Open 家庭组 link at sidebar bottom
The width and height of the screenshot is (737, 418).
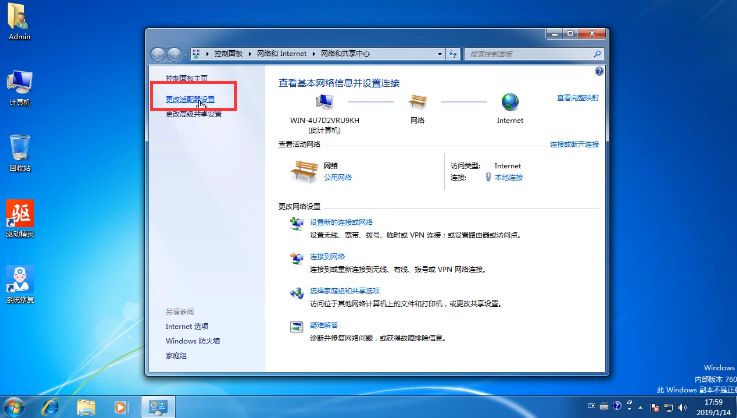point(176,356)
